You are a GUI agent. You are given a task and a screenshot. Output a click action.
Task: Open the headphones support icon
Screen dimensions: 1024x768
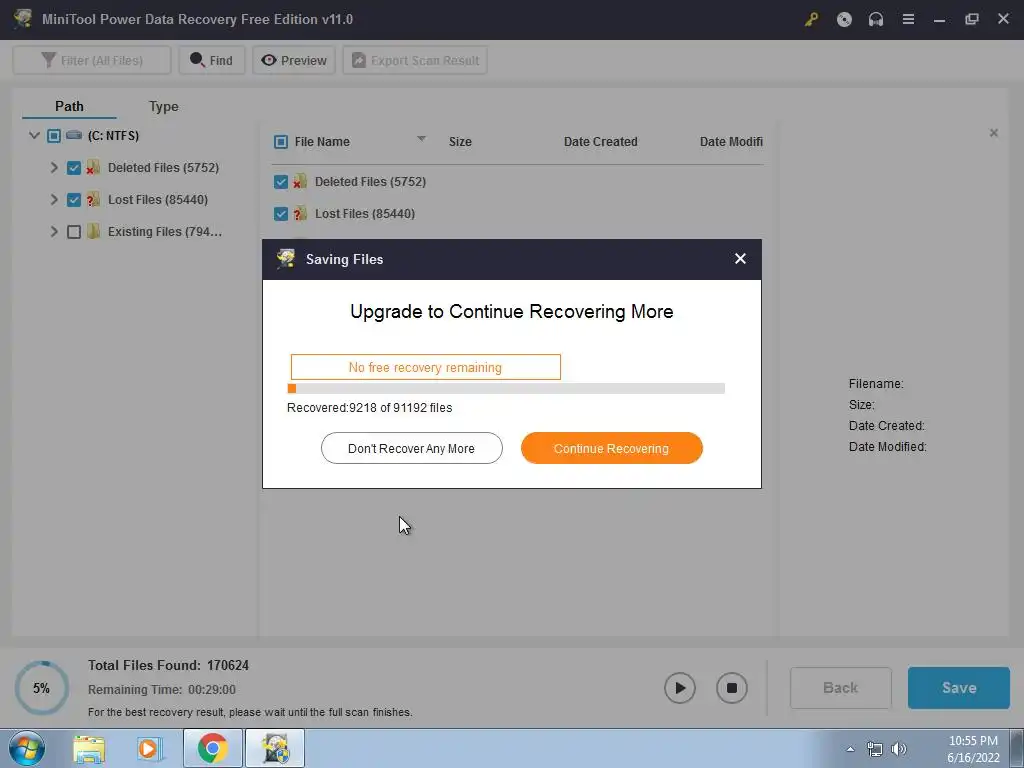(876, 20)
